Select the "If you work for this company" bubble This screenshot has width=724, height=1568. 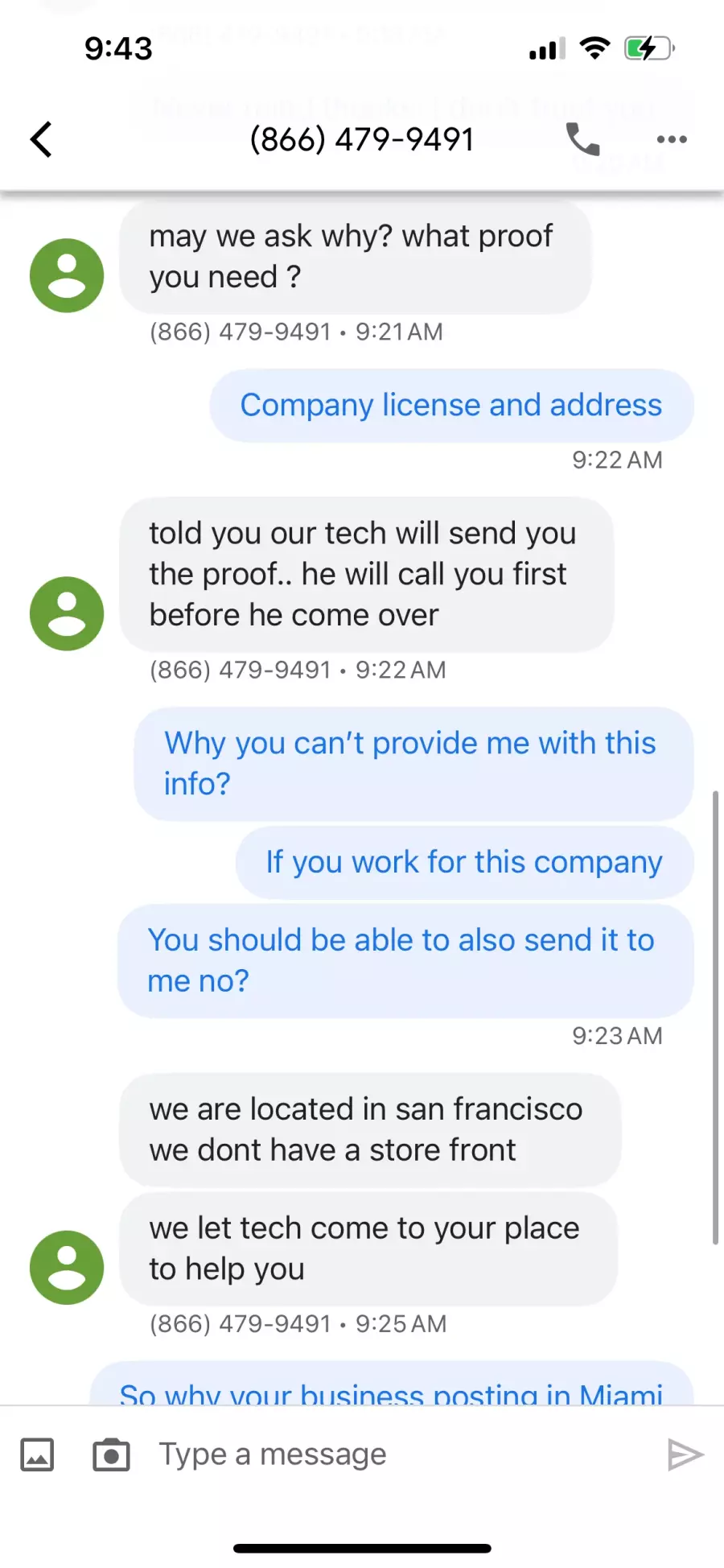(464, 862)
